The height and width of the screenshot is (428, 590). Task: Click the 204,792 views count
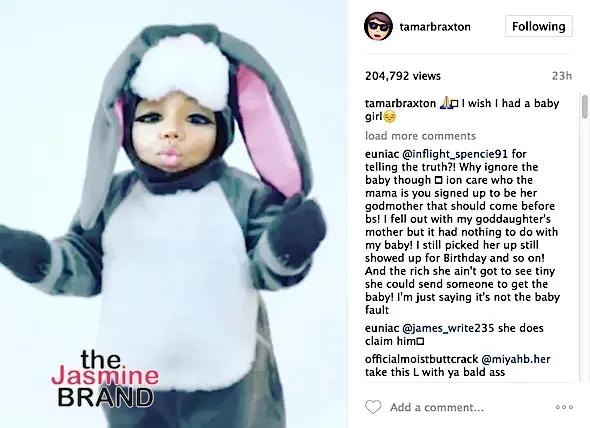coord(403,76)
